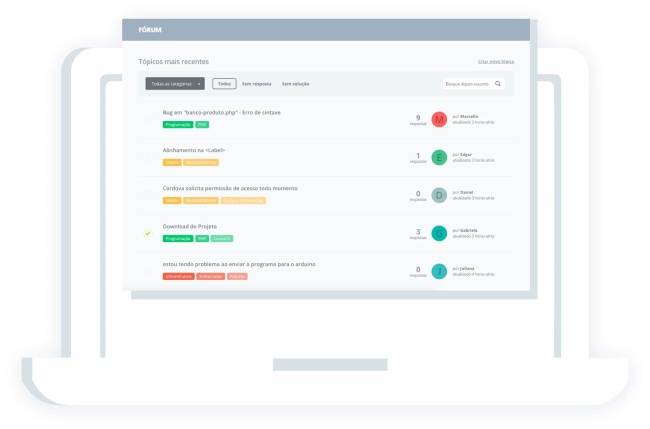Click the arrow on the categories dropdown
The width and height of the screenshot is (650, 429).
[199, 84]
